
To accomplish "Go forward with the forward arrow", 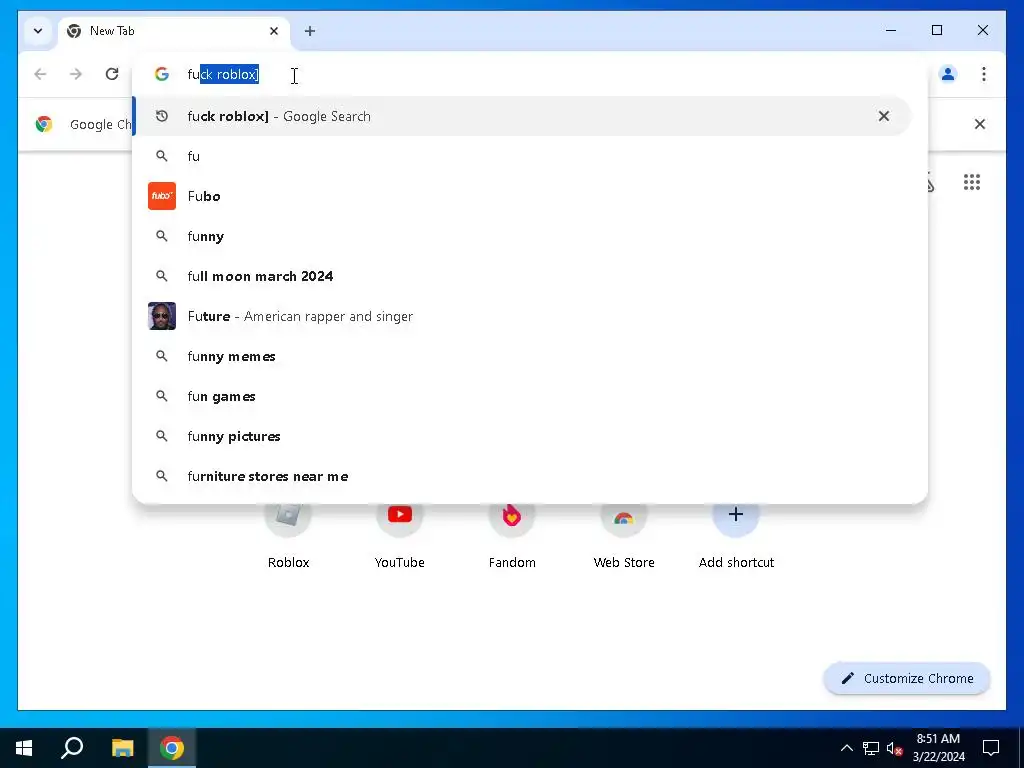I will [76, 74].
